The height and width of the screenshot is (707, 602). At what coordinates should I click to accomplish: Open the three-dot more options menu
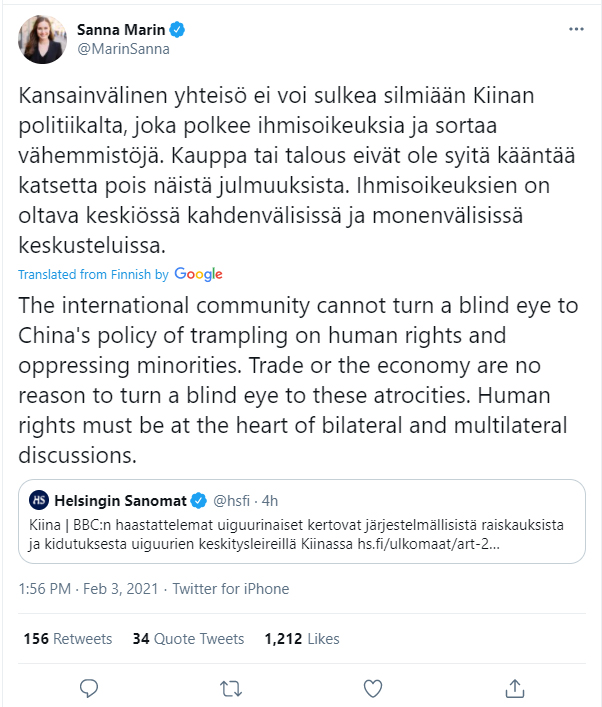coord(576,30)
